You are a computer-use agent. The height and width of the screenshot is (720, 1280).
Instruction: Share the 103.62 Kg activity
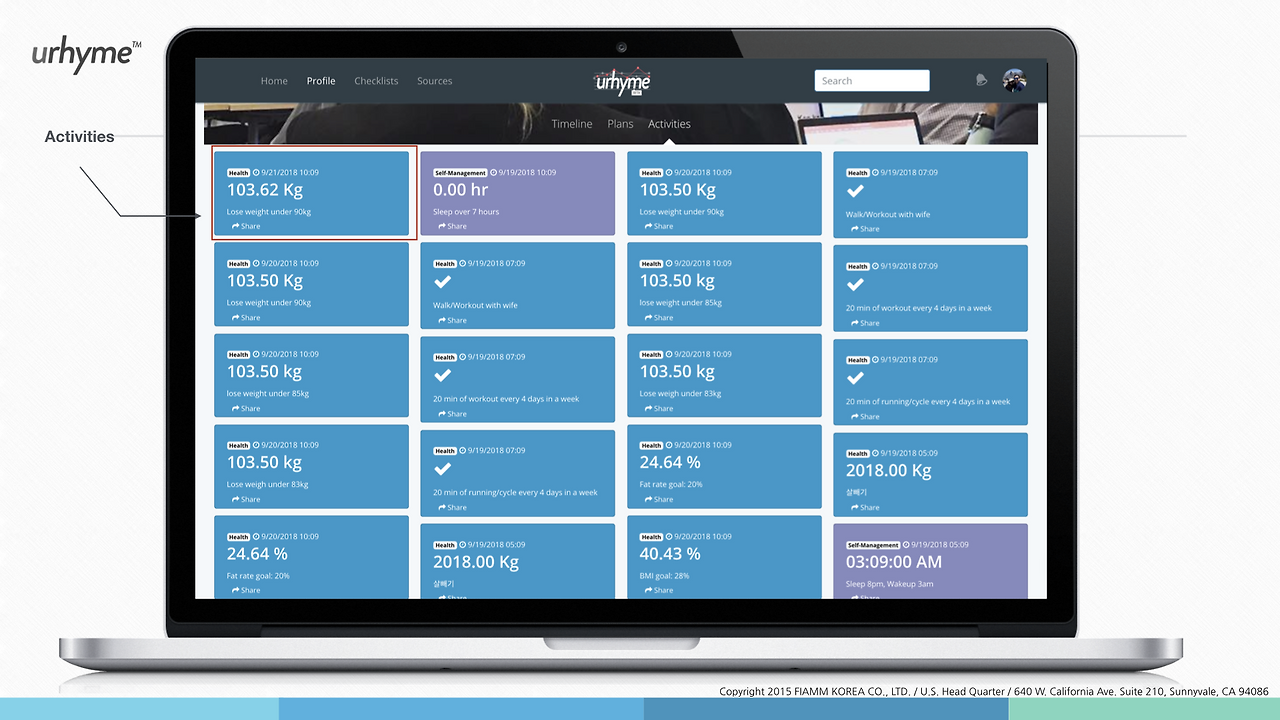[x=246, y=226]
